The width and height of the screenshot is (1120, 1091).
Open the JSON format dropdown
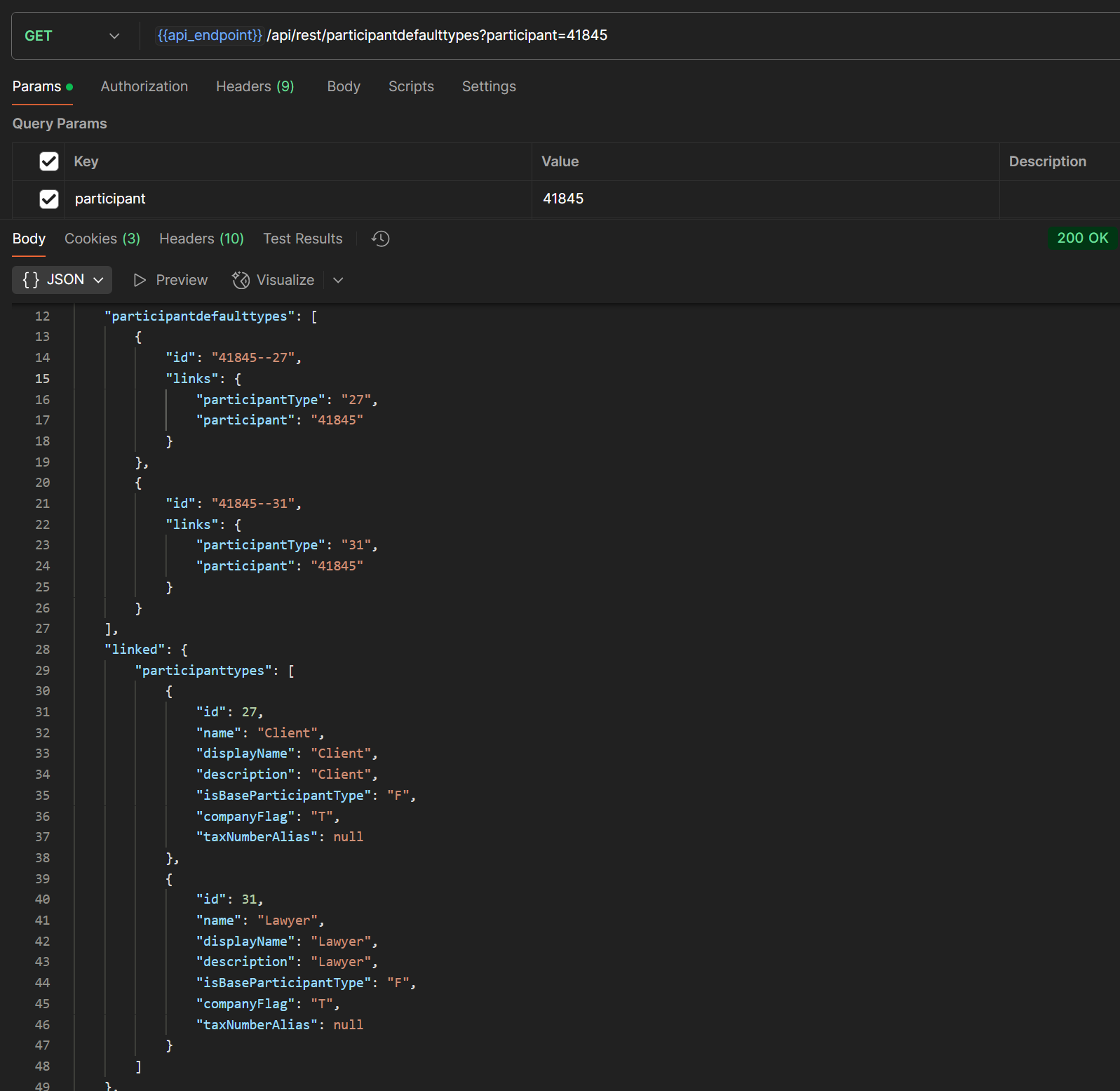point(62,280)
